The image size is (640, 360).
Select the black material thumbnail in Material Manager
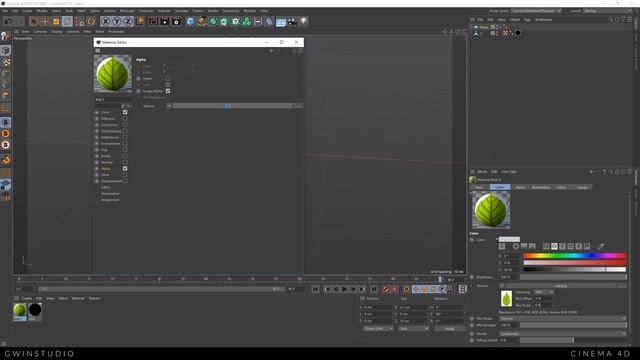click(x=35, y=310)
